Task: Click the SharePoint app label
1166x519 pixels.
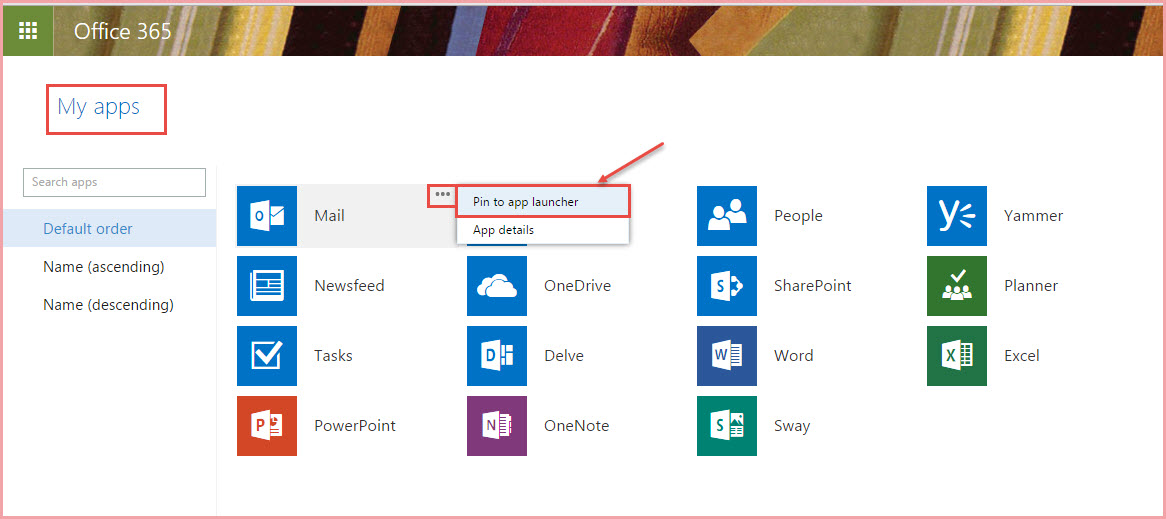Action: [812, 286]
